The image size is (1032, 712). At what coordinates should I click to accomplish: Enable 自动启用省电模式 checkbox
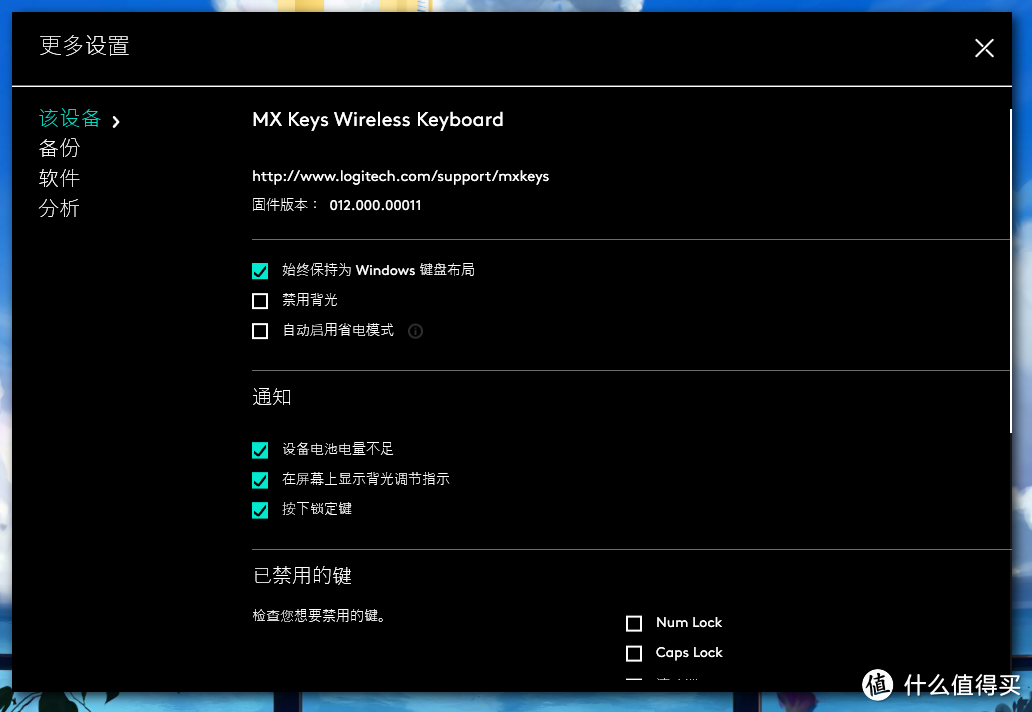point(260,330)
